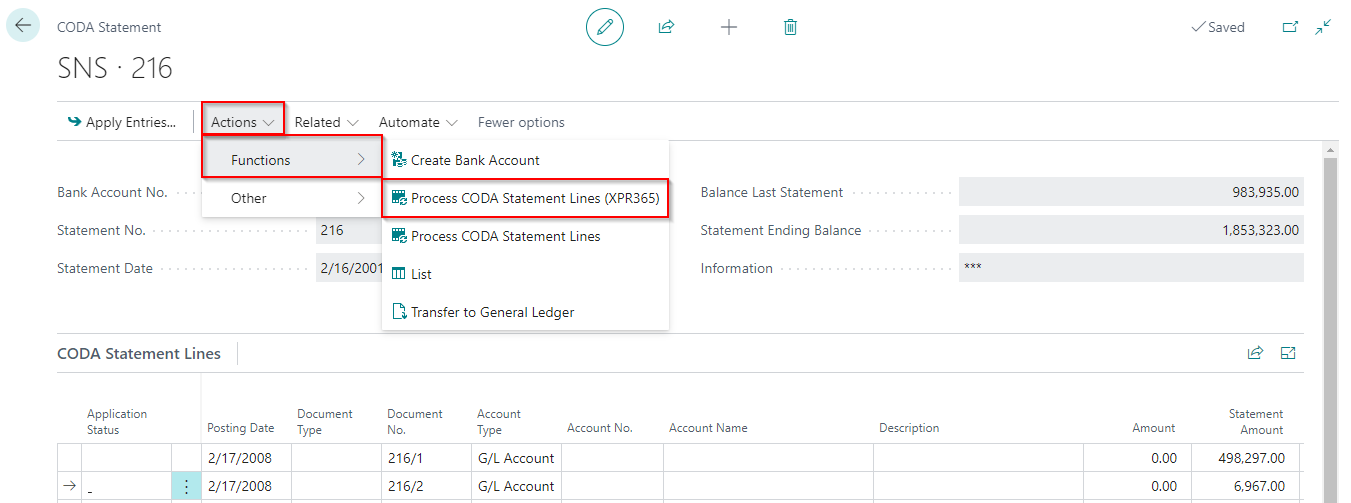The width and height of the screenshot is (1351, 503).
Task: Click posting date in row 216/1
Action: click(x=246, y=458)
